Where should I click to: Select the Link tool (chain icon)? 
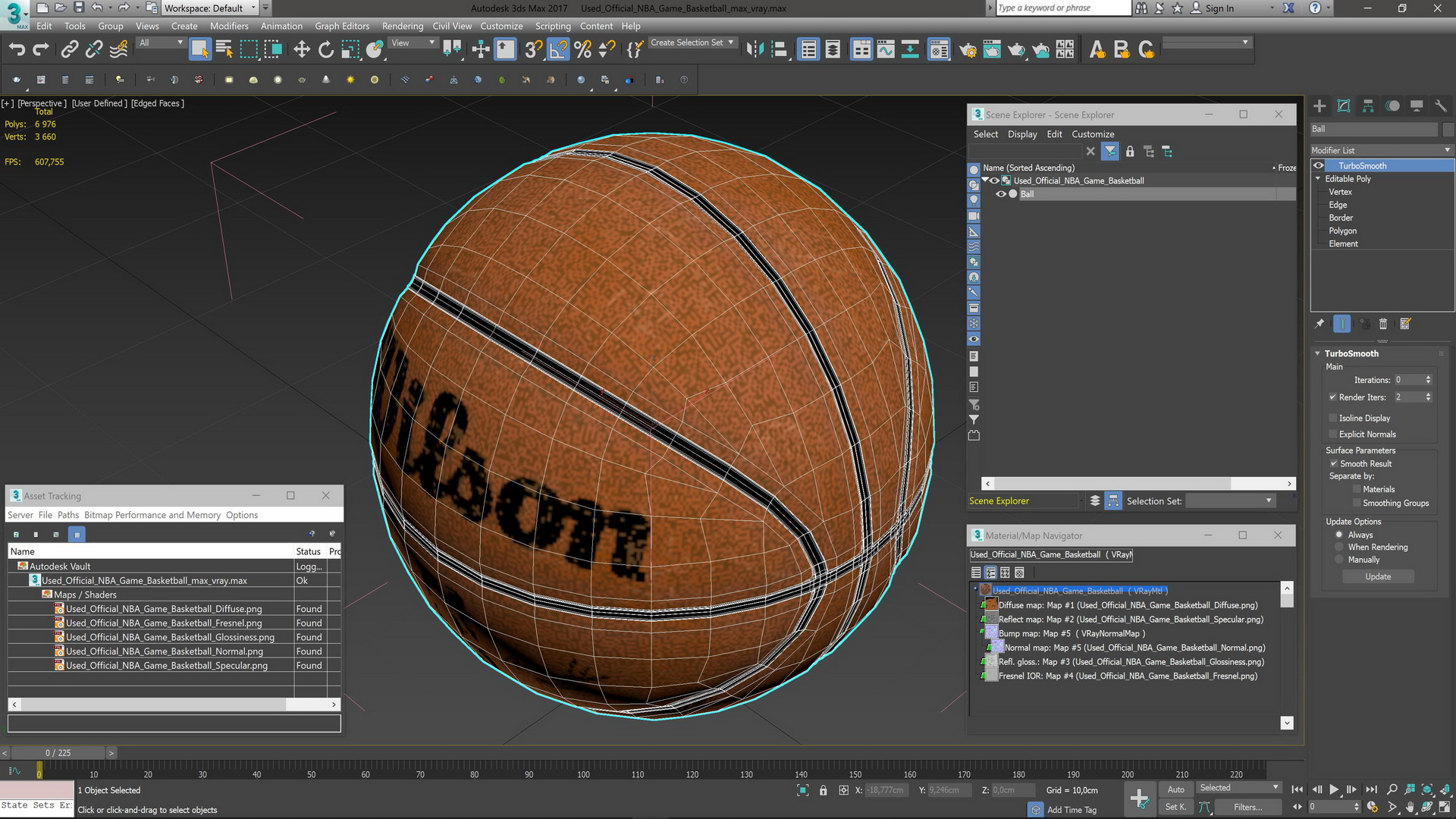coord(69,50)
